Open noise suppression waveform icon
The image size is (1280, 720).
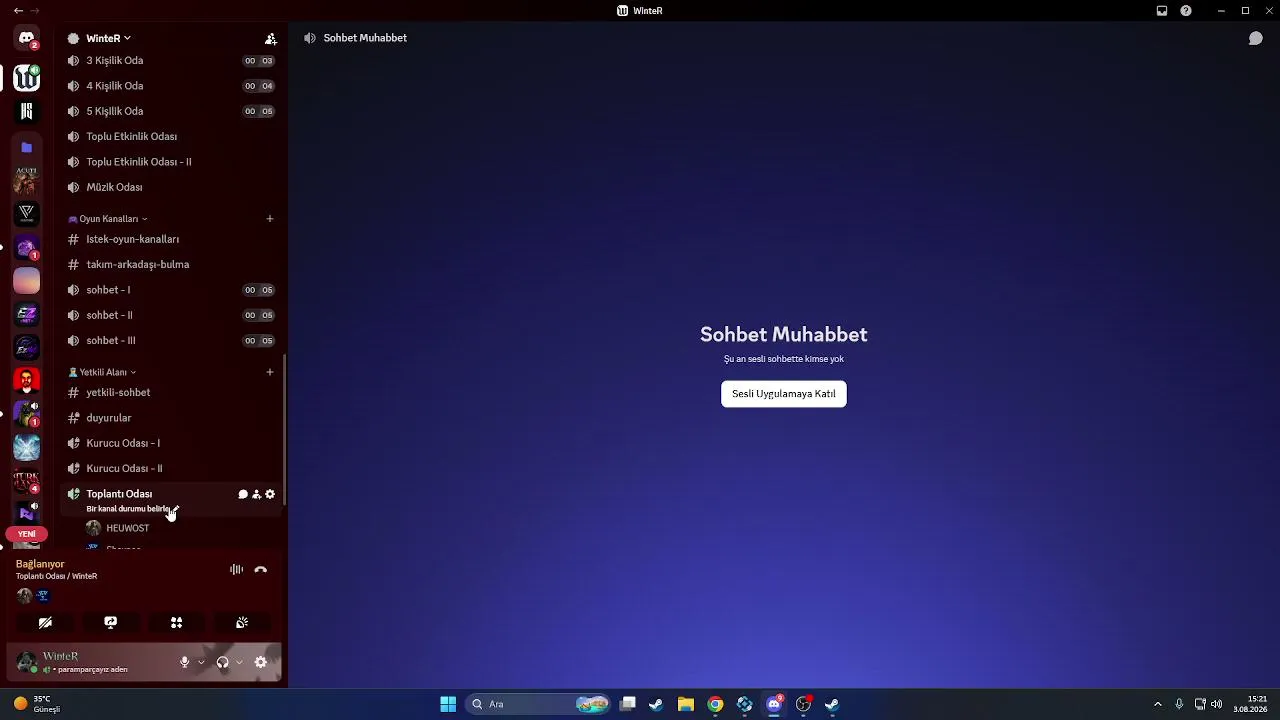[236, 569]
